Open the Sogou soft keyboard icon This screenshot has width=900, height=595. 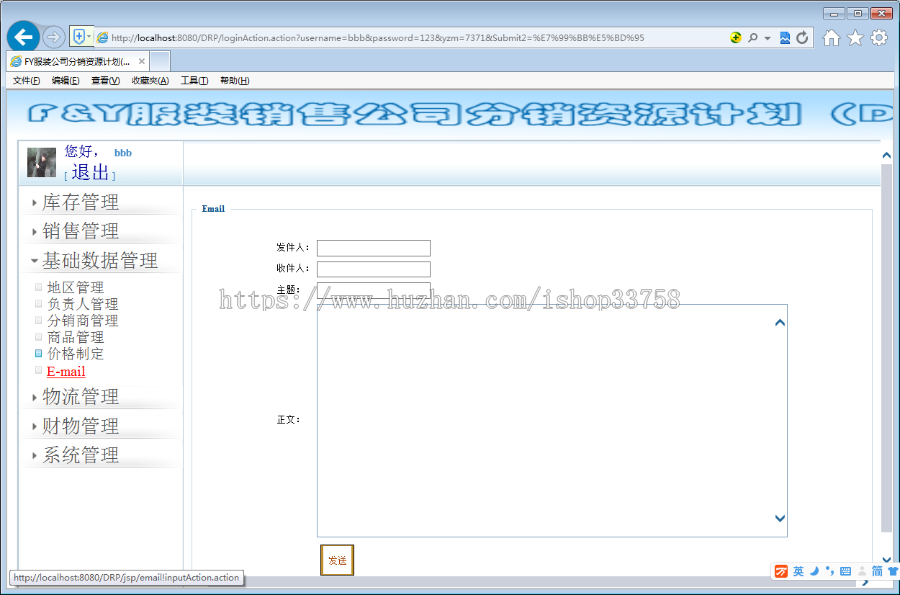click(845, 571)
